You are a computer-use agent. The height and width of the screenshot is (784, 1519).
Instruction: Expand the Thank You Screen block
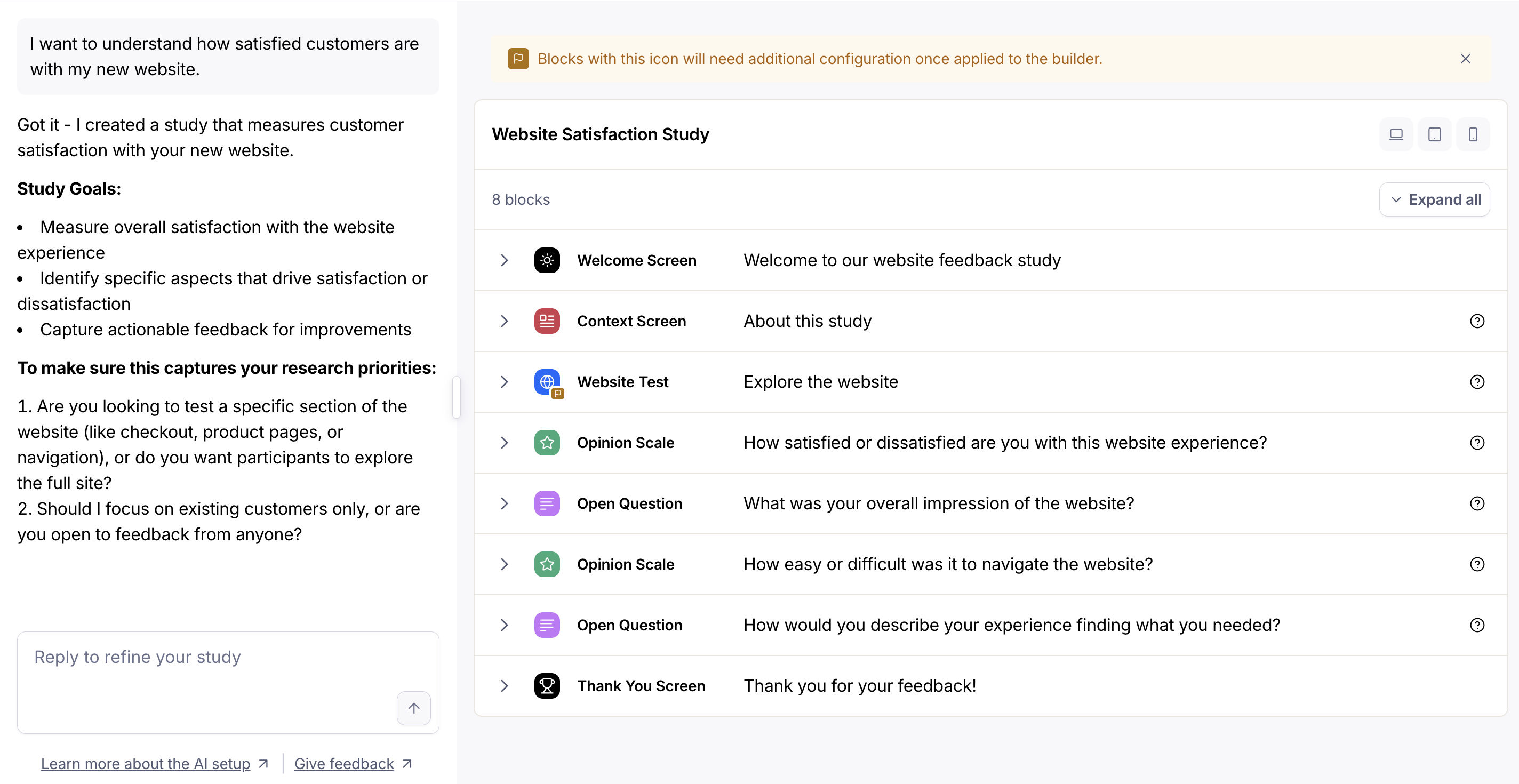[x=504, y=686]
